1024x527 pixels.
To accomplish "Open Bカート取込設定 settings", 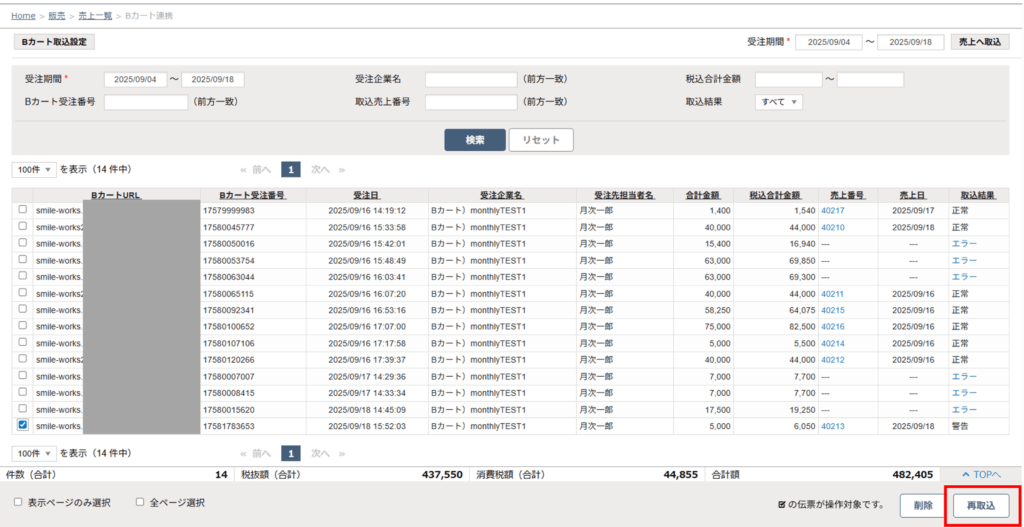I will point(54,42).
